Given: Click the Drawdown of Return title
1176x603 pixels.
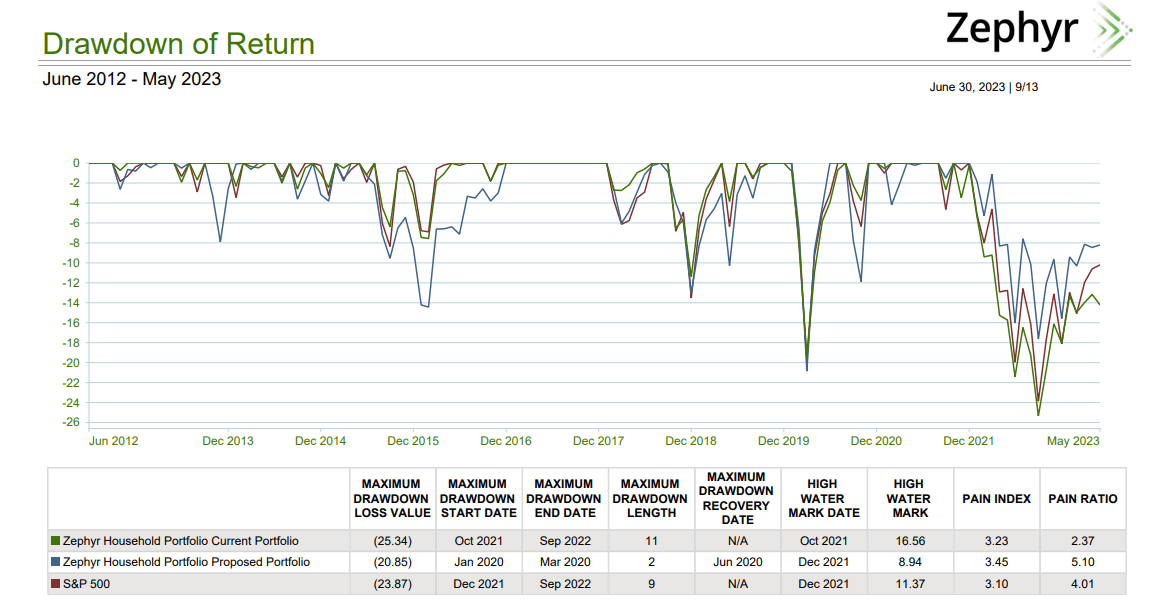Looking at the screenshot, I should tap(178, 44).
